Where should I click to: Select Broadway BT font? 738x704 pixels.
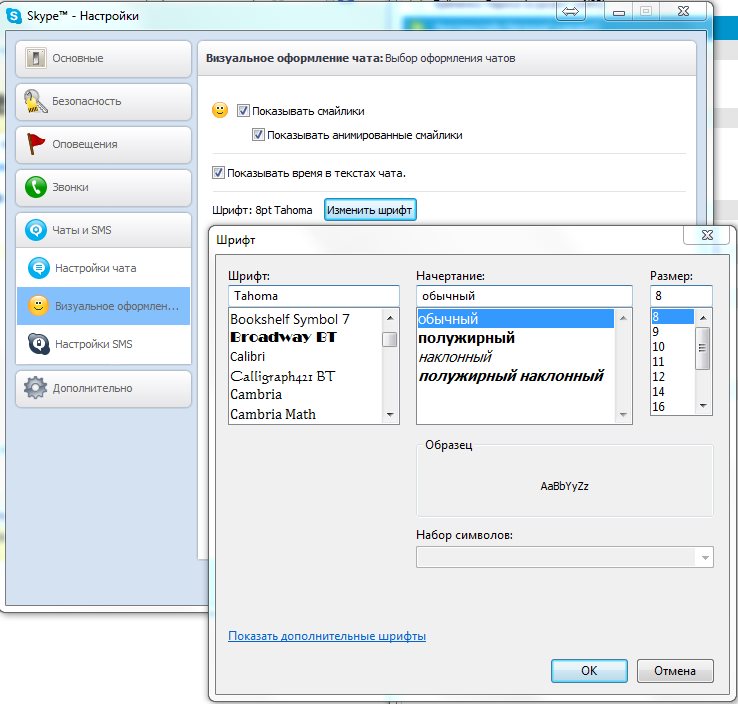306,337
